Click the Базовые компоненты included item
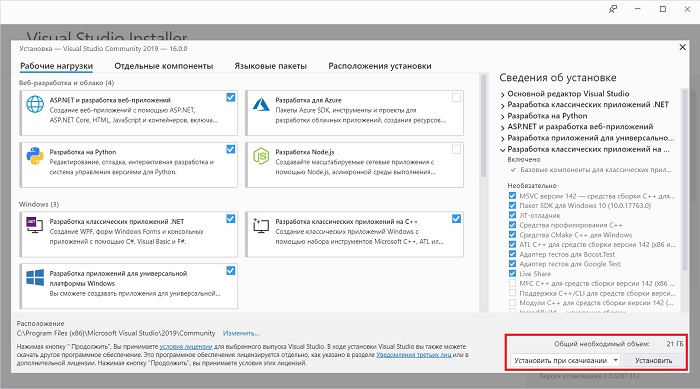The width and height of the screenshot is (700, 389). coord(596,170)
